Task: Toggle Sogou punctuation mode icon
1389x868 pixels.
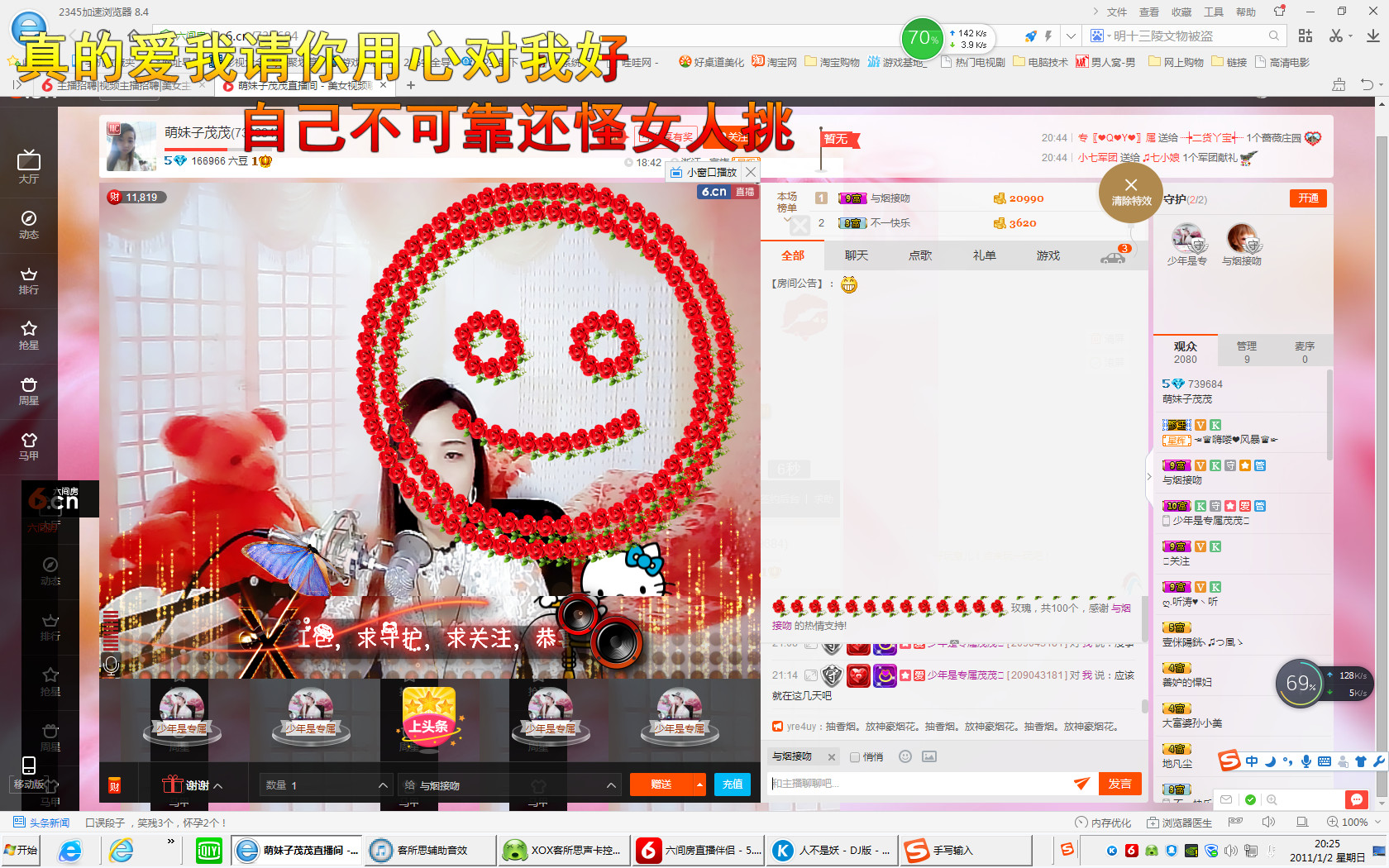Action: (1288, 761)
